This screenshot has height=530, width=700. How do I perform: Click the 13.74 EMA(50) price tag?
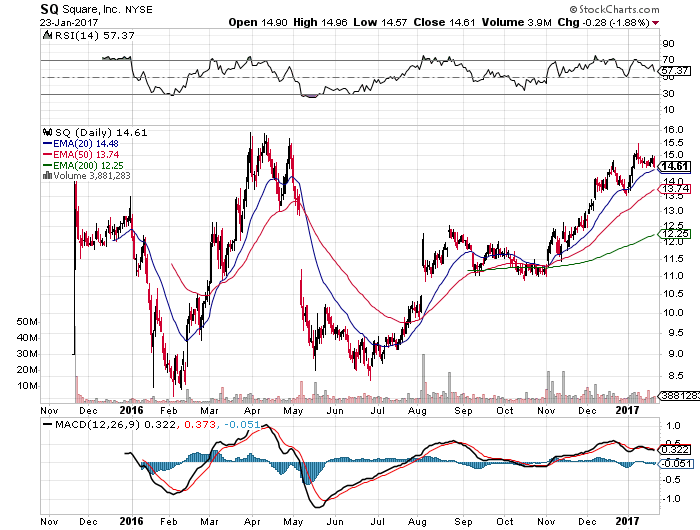(675, 189)
